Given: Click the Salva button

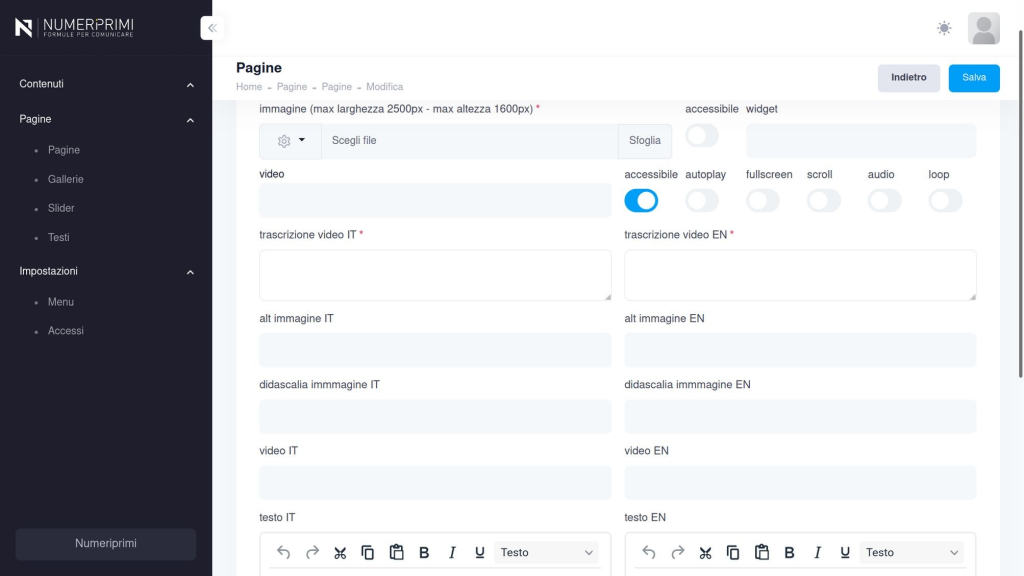Looking at the screenshot, I should (973, 78).
